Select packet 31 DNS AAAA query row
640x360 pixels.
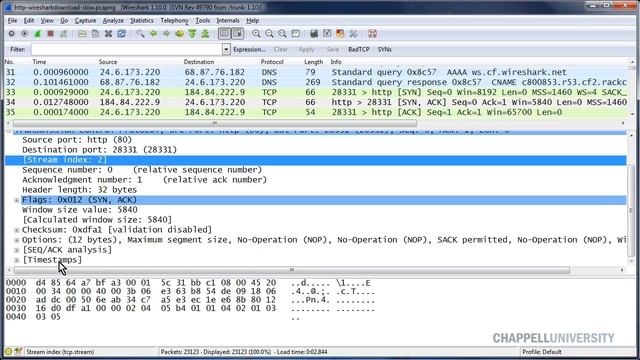point(316,72)
